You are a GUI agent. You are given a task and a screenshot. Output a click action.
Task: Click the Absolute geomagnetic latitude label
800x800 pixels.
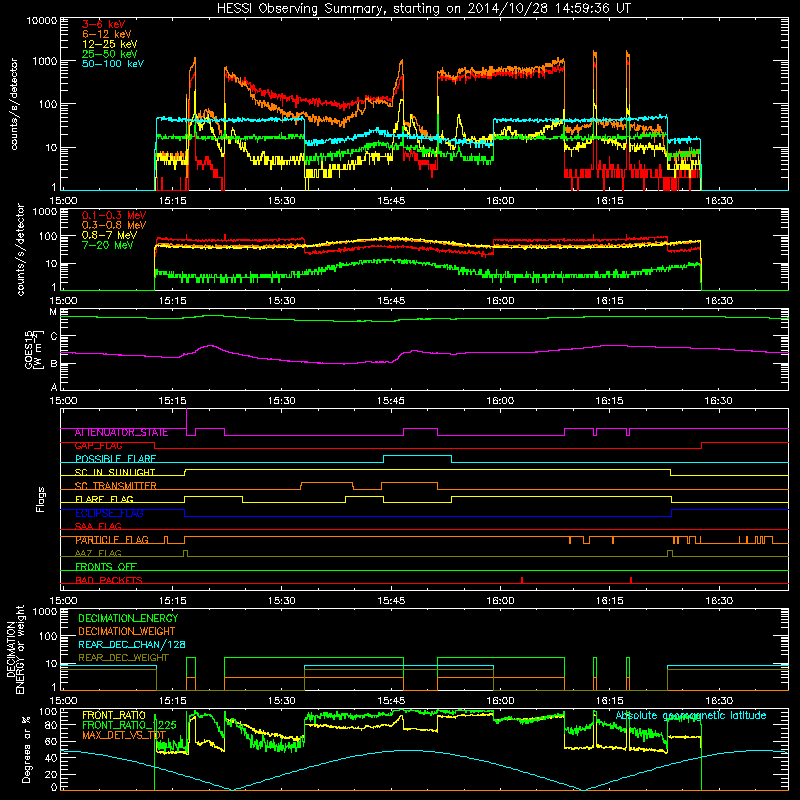click(x=691, y=716)
